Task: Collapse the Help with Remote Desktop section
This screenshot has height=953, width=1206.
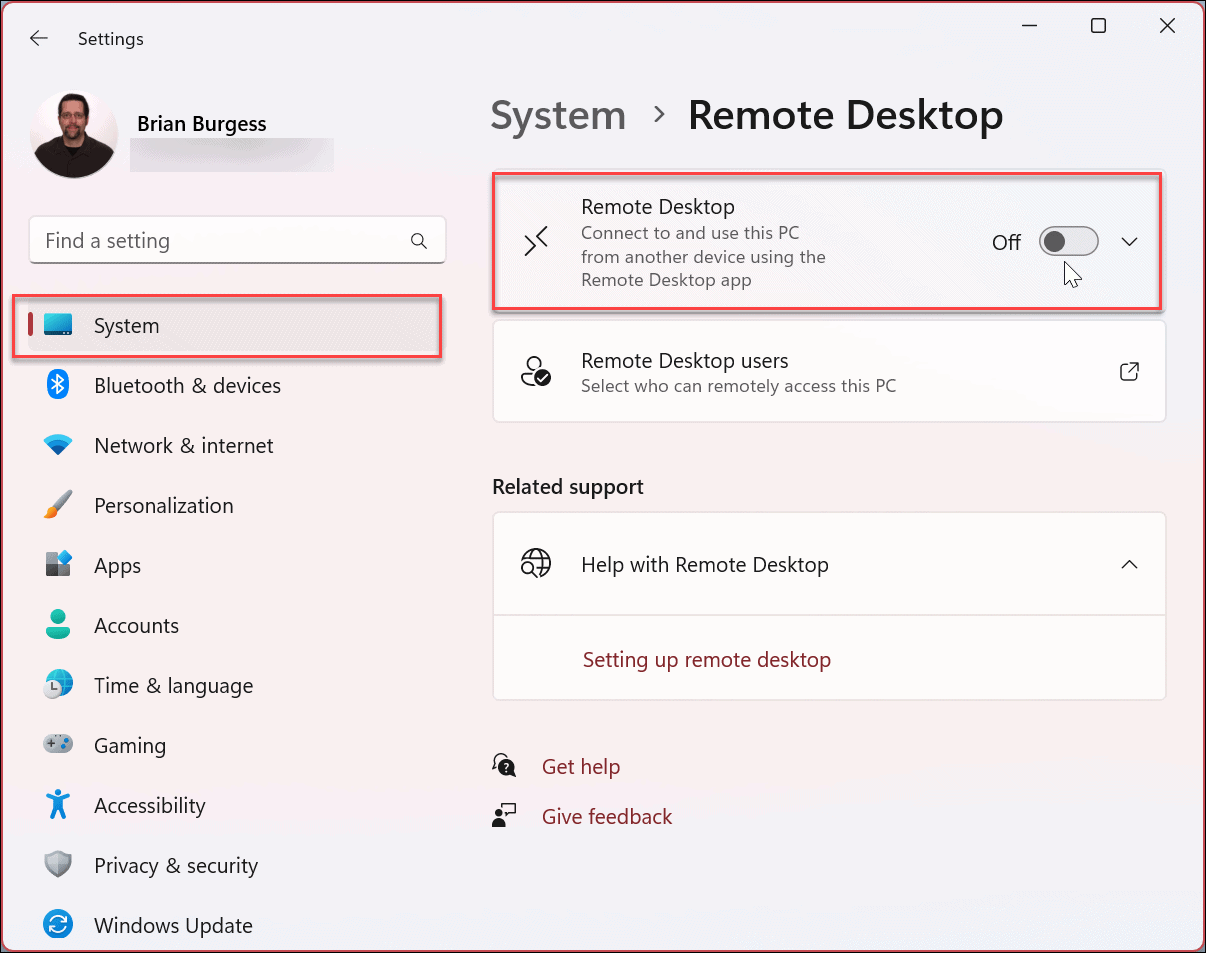Action: [1129, 564]
